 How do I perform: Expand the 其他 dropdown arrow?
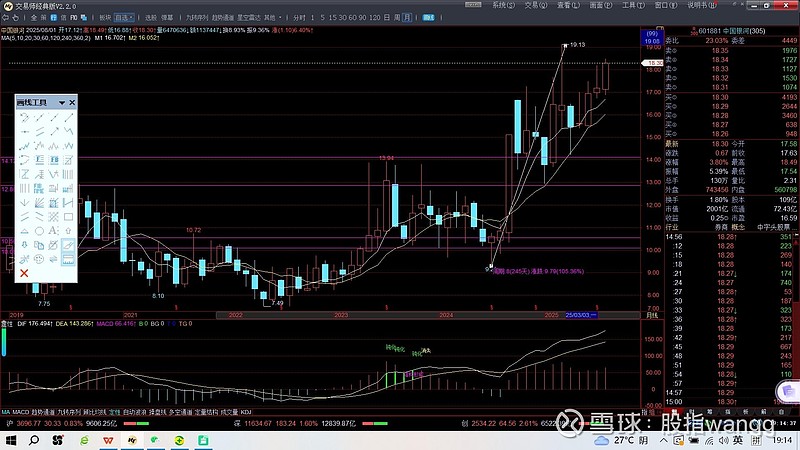point(281,17)
